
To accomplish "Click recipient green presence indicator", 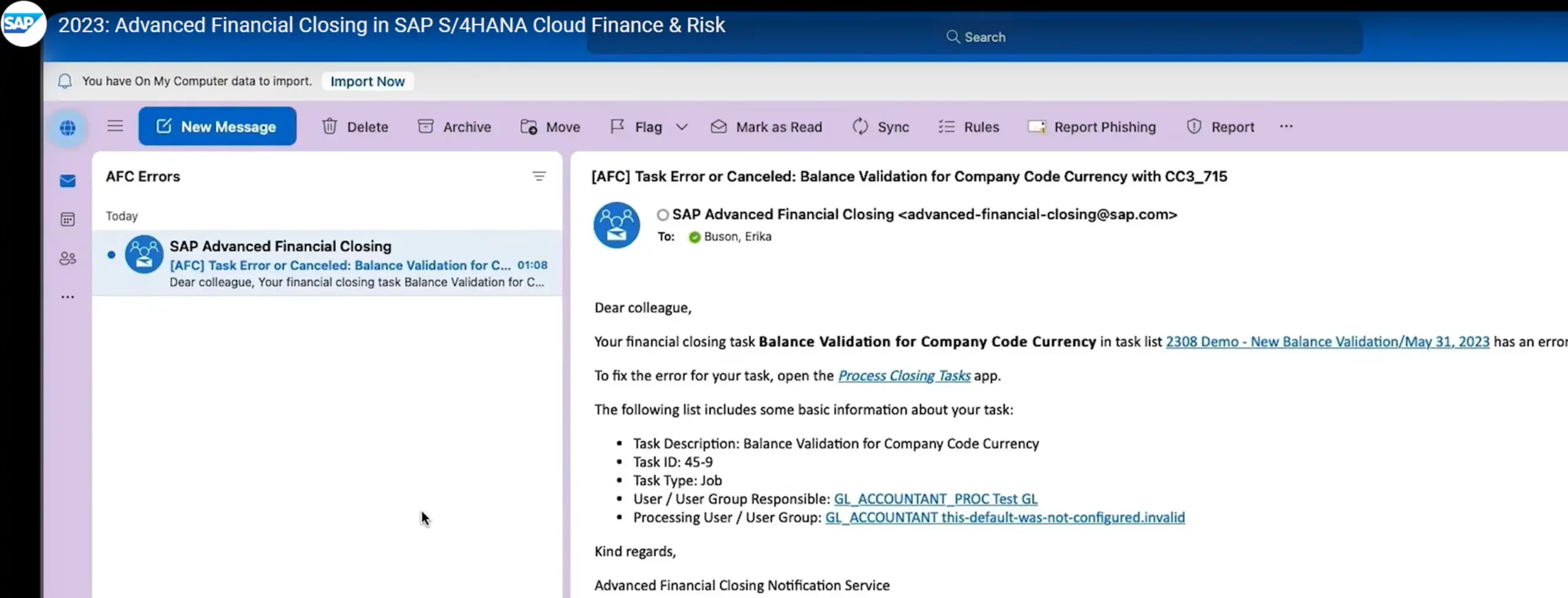I will (694, 237).
